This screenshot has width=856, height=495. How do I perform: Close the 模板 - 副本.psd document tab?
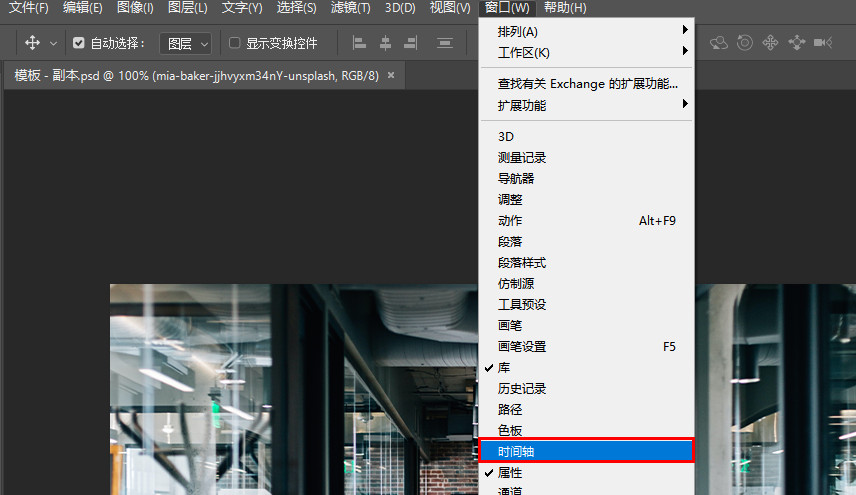[x=391, y=75]
